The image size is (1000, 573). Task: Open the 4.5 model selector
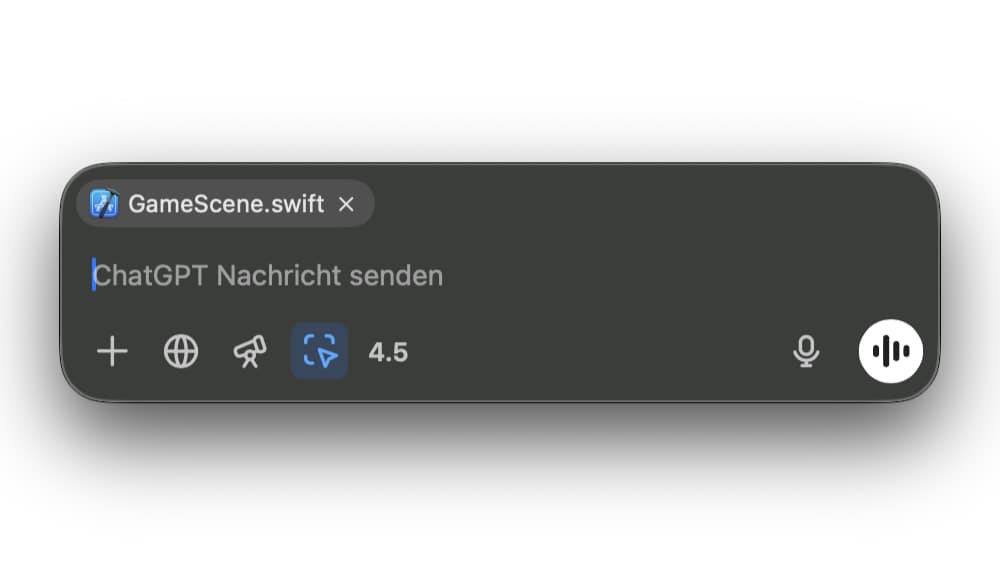(x=388, y=352)
